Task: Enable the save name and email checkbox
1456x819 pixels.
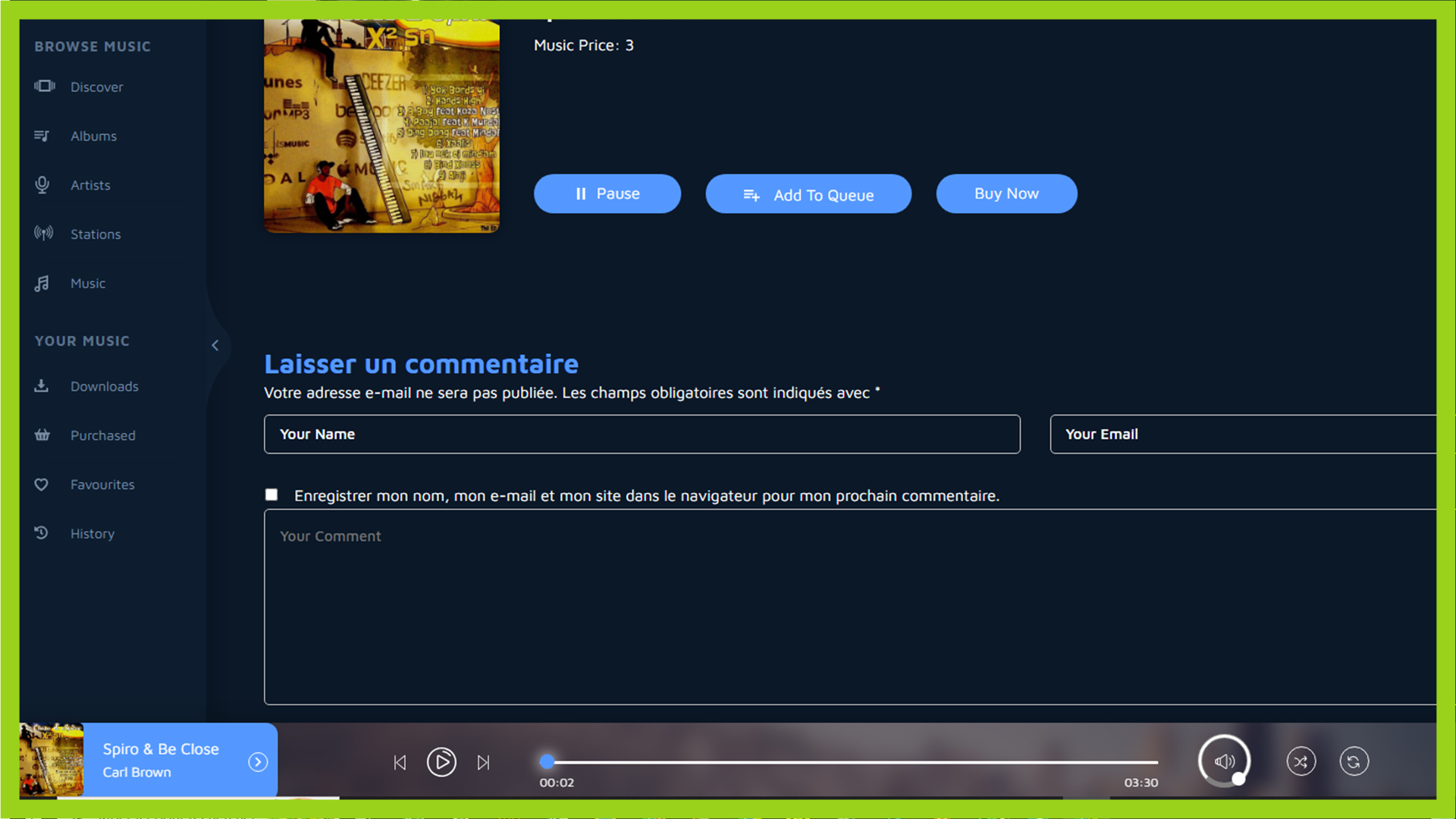Action: click(x=271, y=495)
